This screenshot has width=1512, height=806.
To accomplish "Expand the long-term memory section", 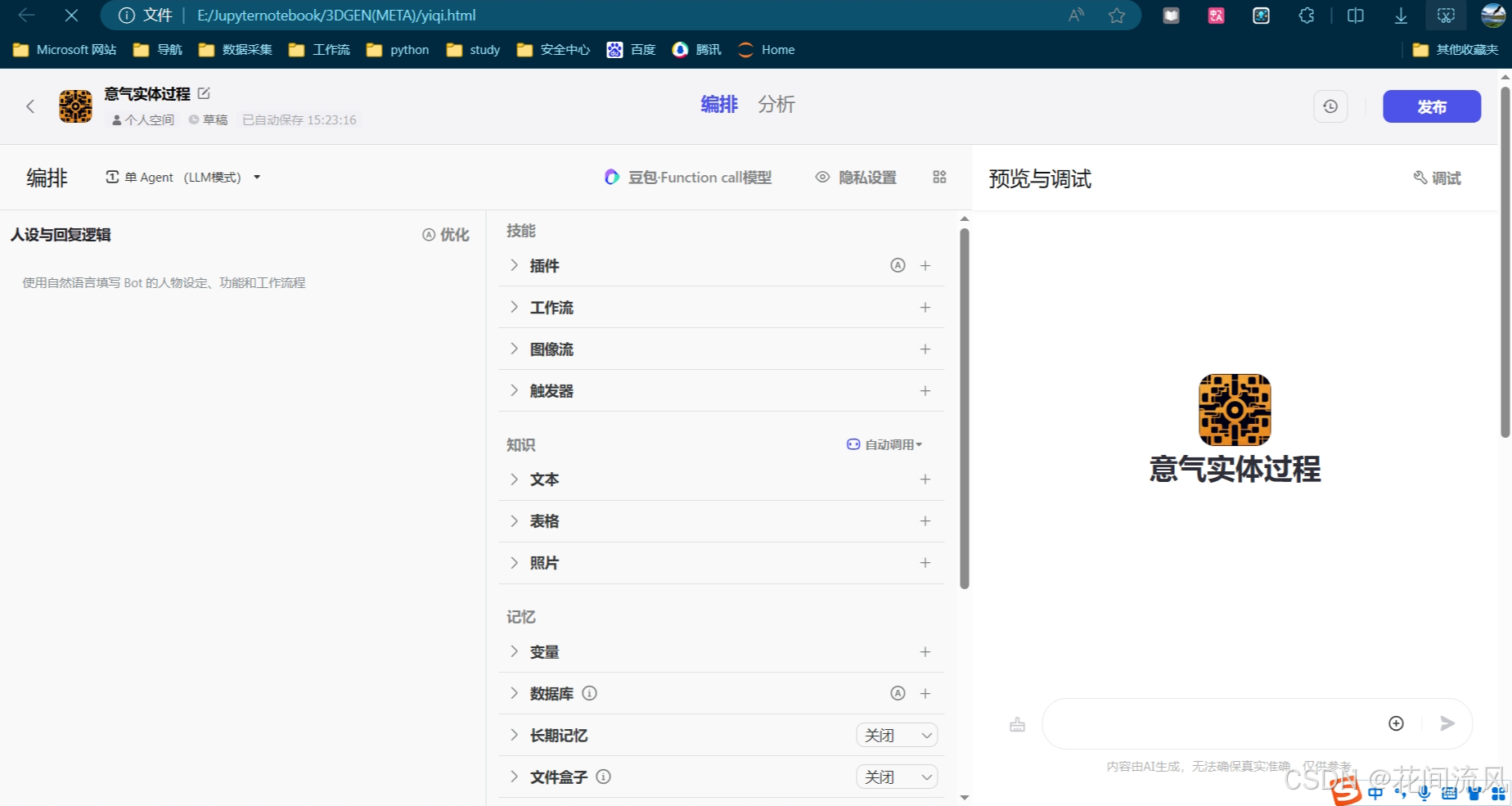I will 514,735.
